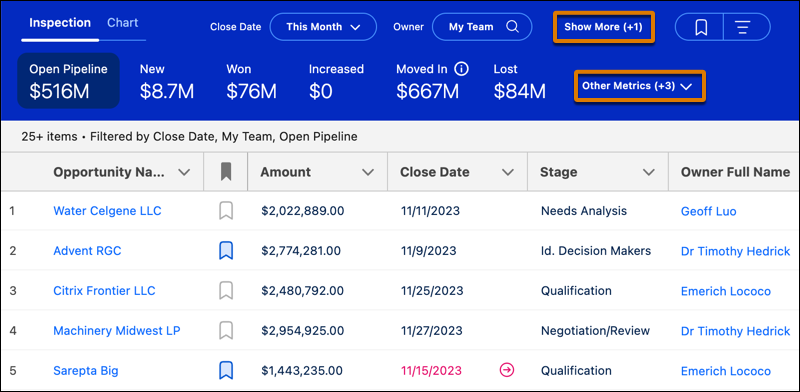This screenshot has width=800, height=392.
Task: Select the Open Pipeline $516M metric
Action: click(68, 81)
